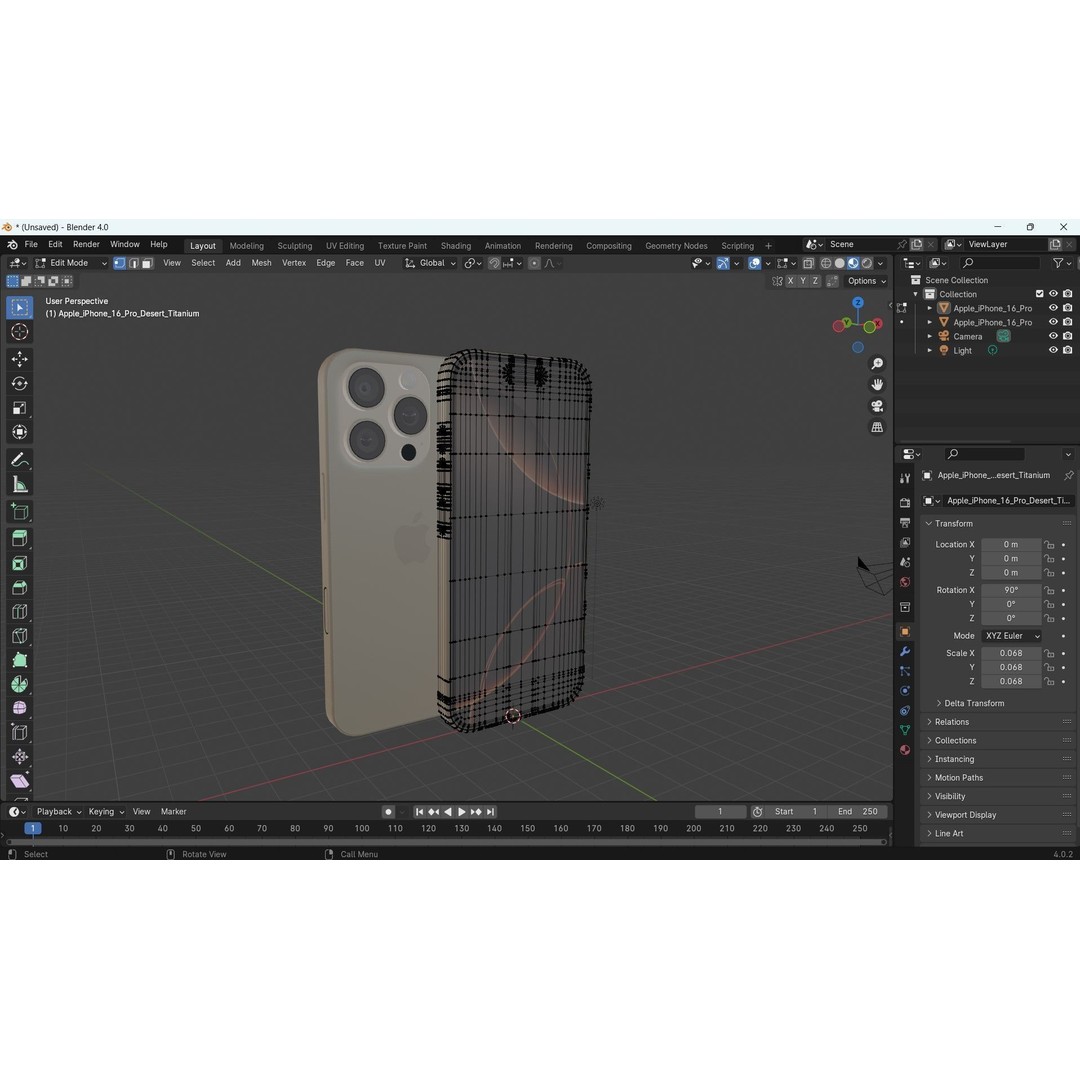Open the Edit Mode dropdown
This screenshot has width=1080, height=1080.
pyautogui.click(x=71, y=263)
